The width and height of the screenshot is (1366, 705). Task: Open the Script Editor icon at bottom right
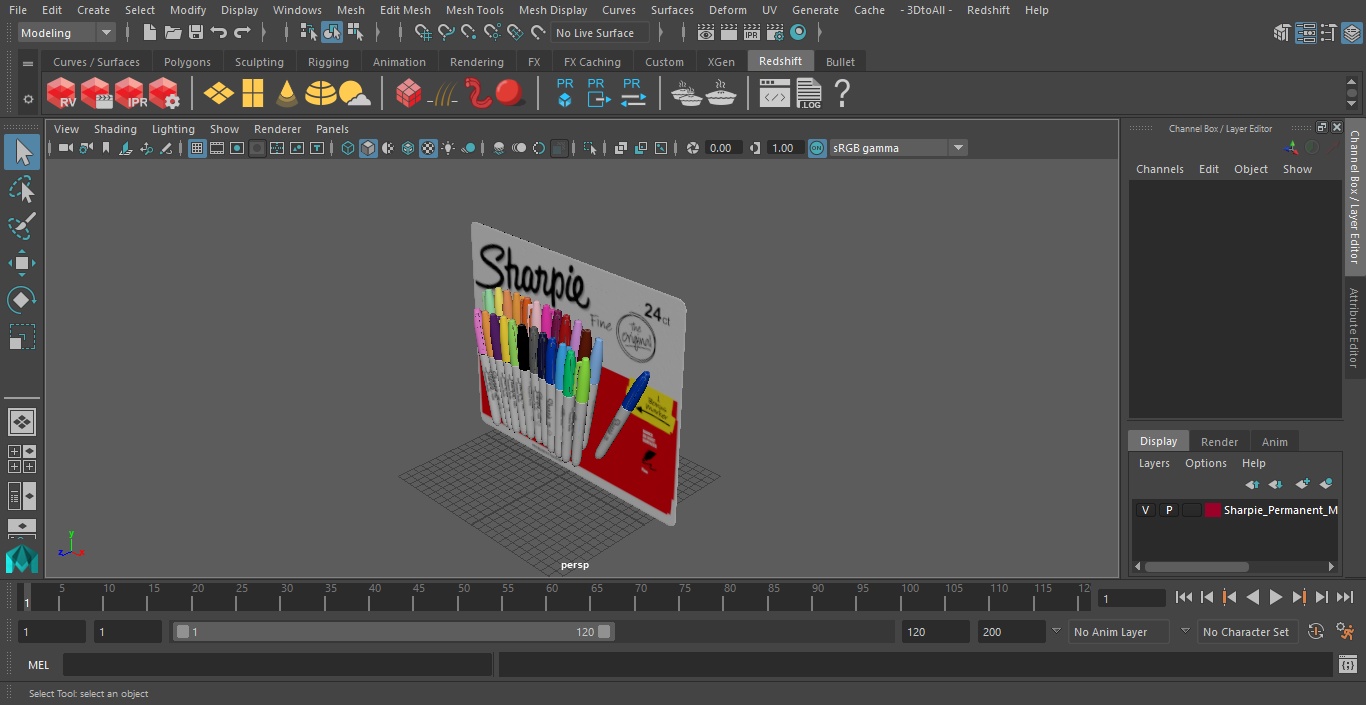(1347, 664)
